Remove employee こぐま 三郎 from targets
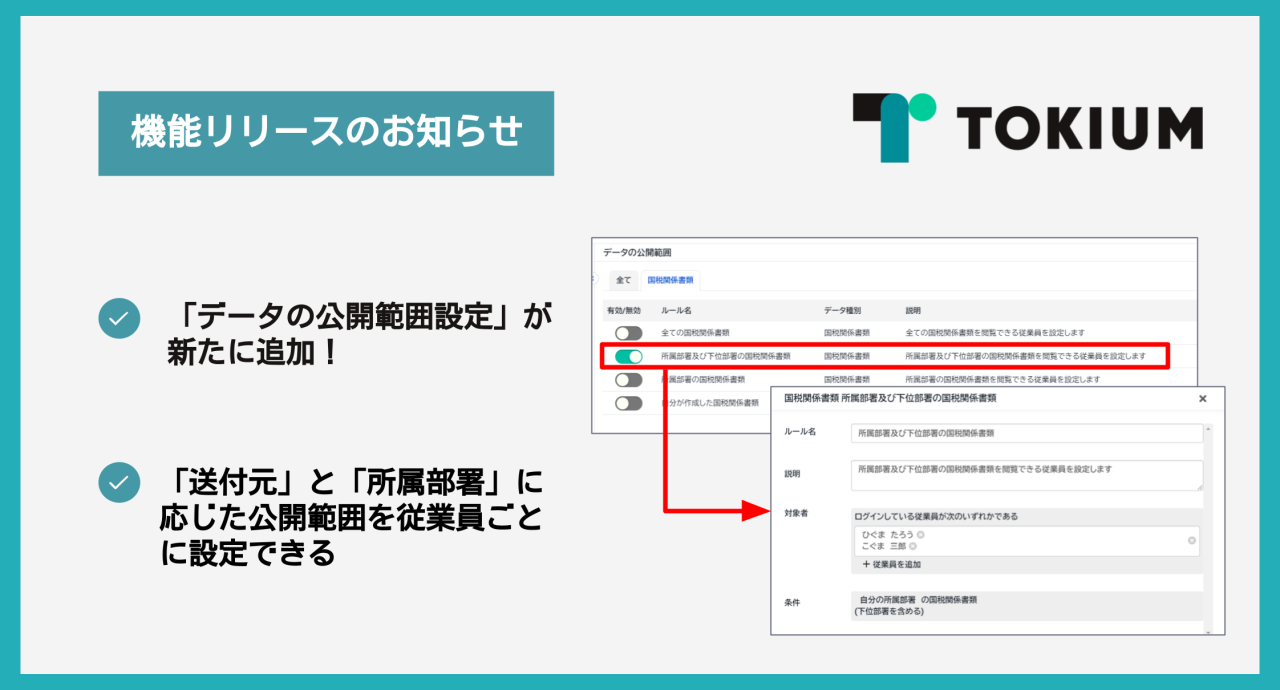 [x=914, y=546]
